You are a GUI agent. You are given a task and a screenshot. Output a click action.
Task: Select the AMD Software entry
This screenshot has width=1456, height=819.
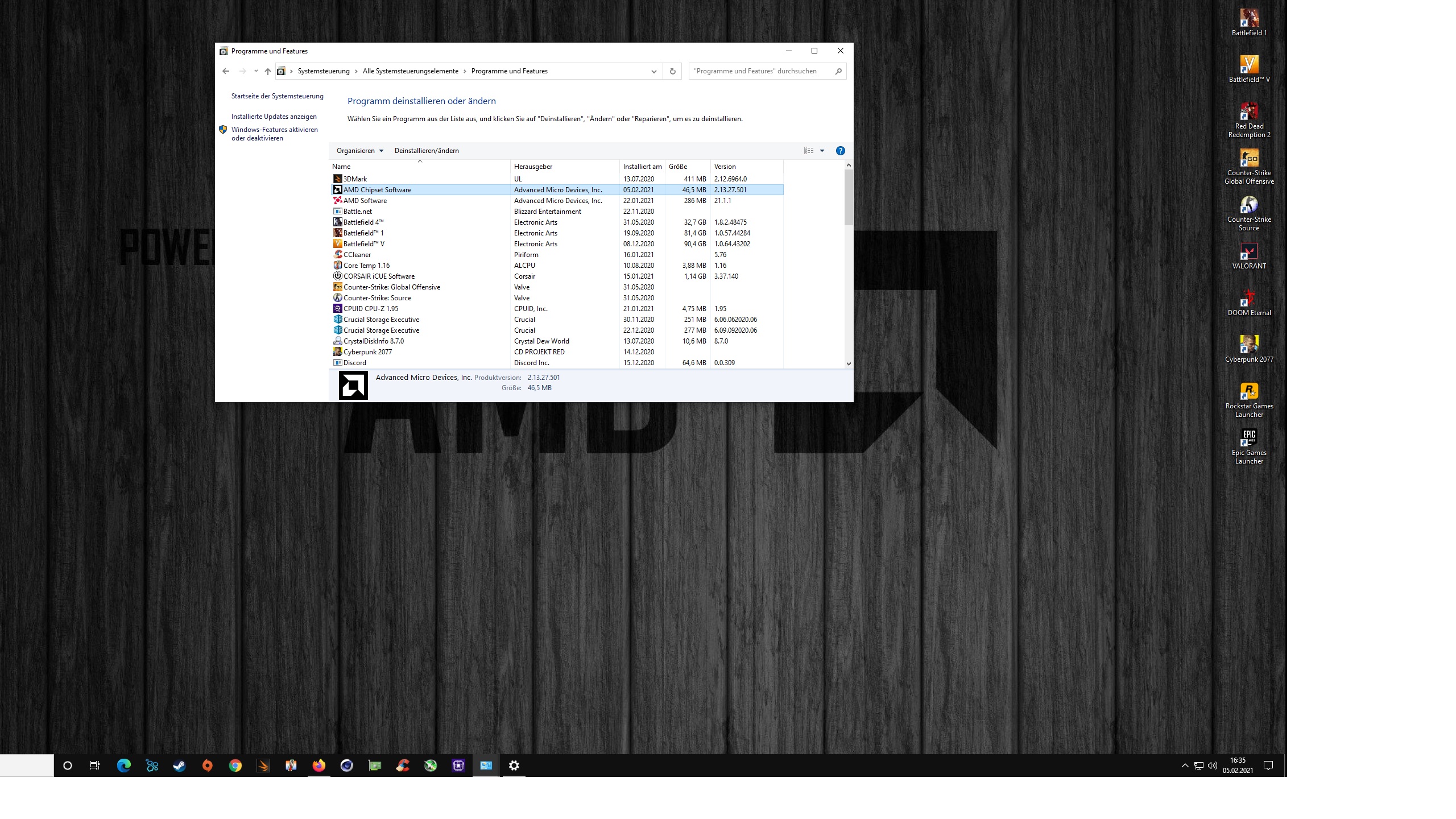pyautogui.click(x=557, y=201)
